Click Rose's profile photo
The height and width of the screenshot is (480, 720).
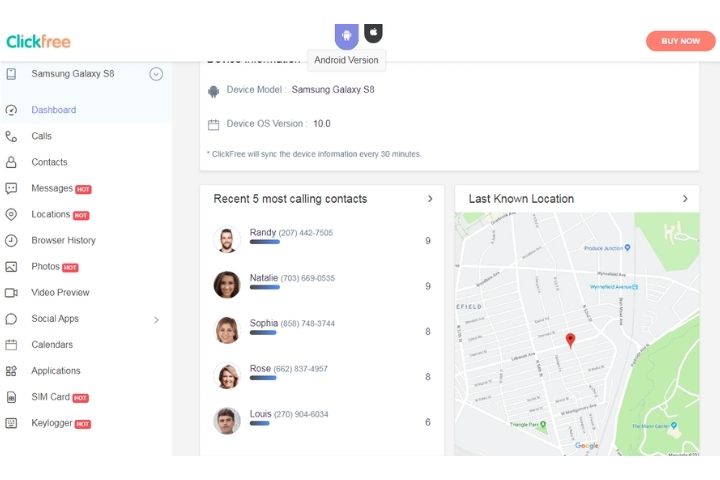point(227,375)
